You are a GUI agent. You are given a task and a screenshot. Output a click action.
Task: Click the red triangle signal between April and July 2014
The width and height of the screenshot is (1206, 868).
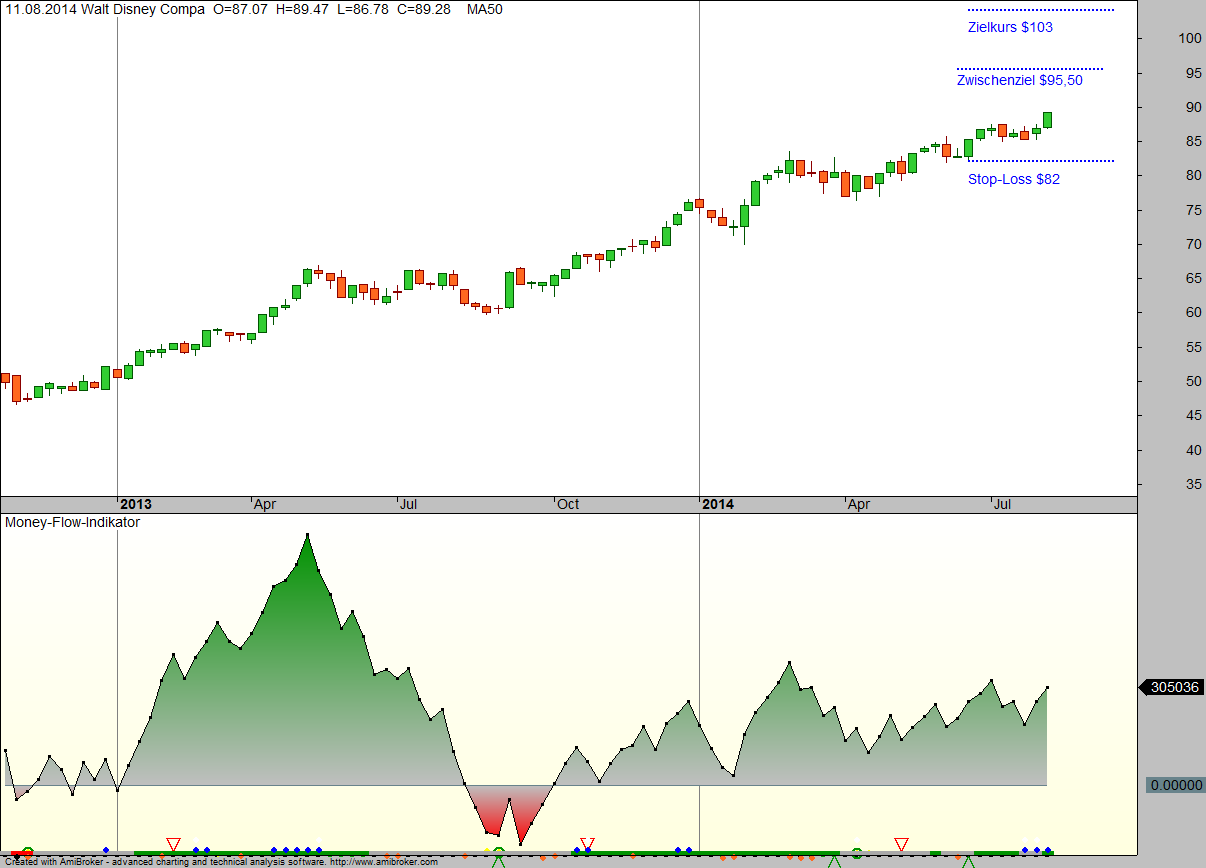[x=901, y=845]
